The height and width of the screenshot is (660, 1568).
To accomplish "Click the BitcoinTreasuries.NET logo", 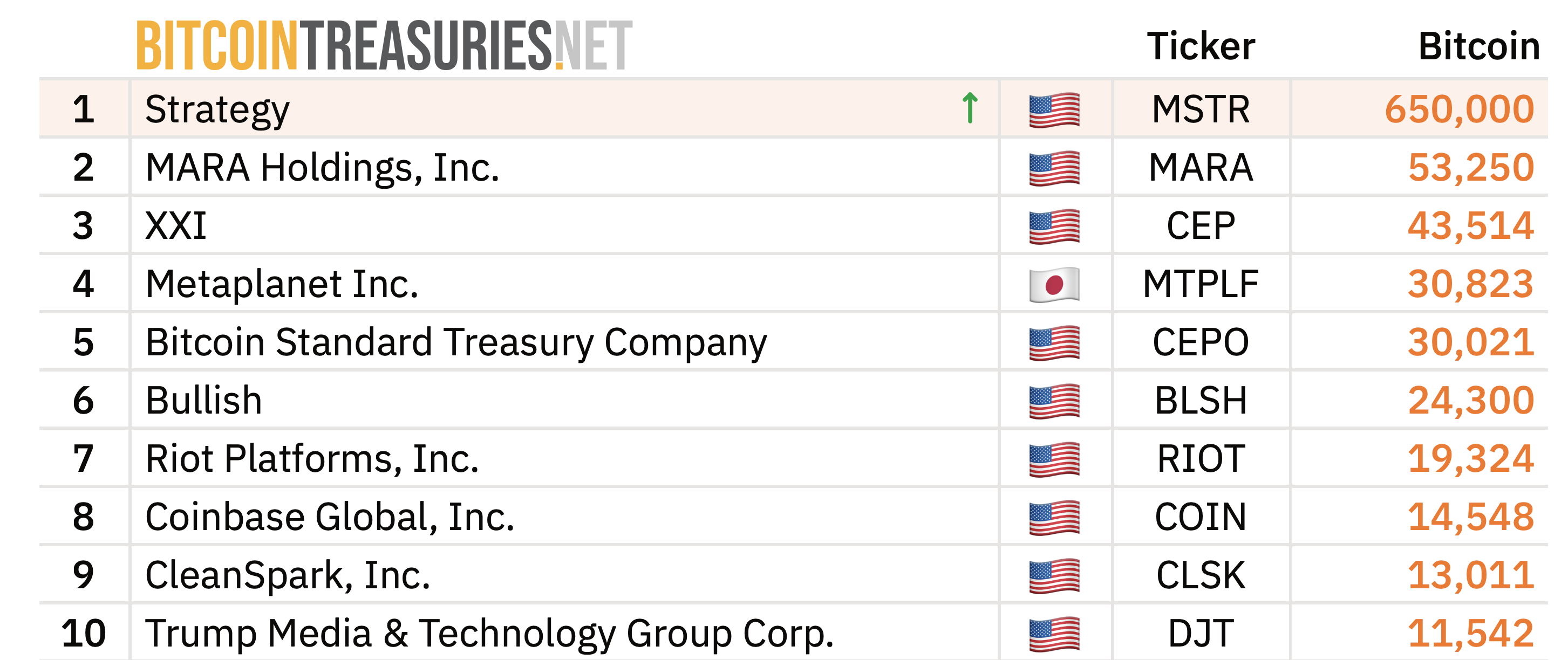I will (x=384, y=45).
